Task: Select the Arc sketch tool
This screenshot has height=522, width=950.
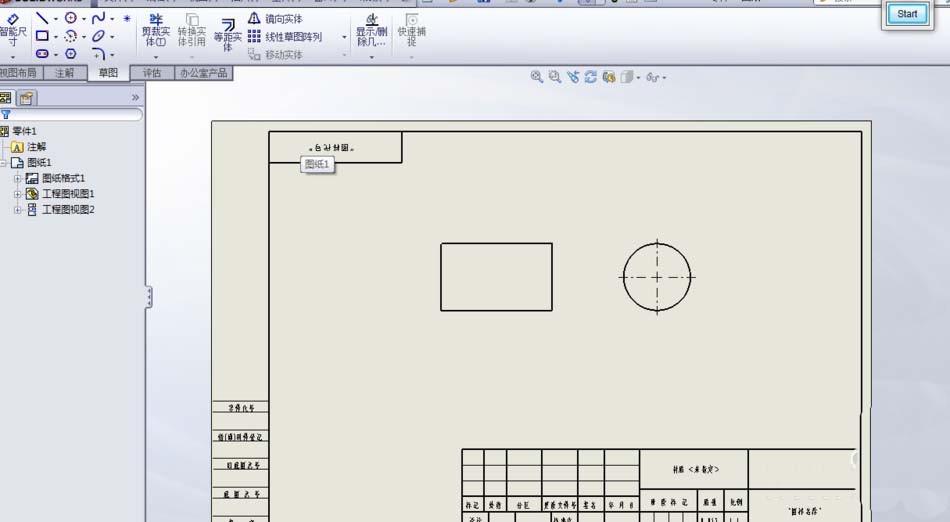Action: coord(71,36)
